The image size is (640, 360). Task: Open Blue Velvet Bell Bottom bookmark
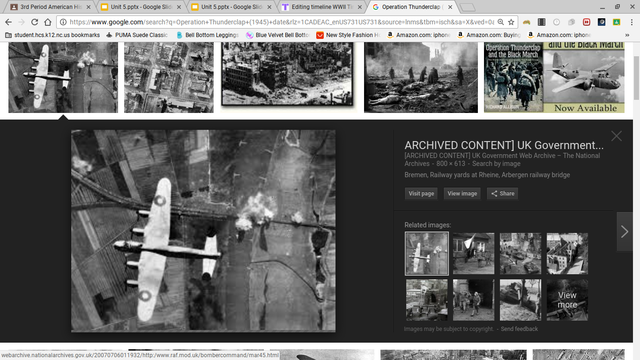tap(278, 35)
